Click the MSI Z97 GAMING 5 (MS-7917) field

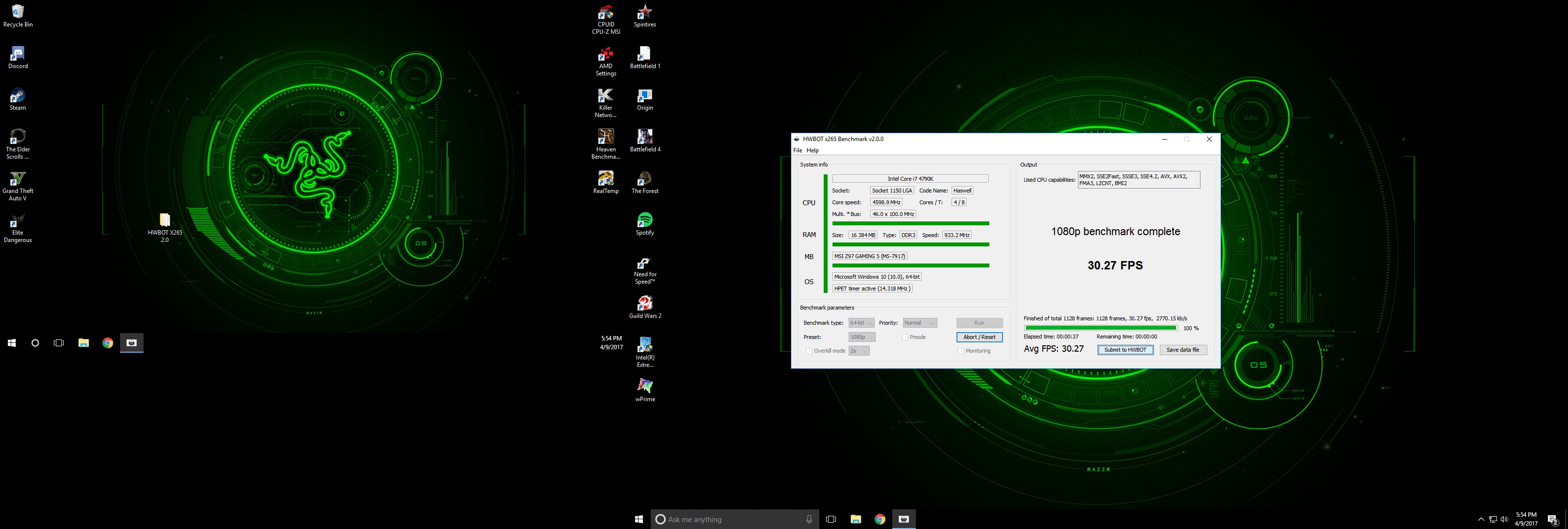[x=870, y=256]
